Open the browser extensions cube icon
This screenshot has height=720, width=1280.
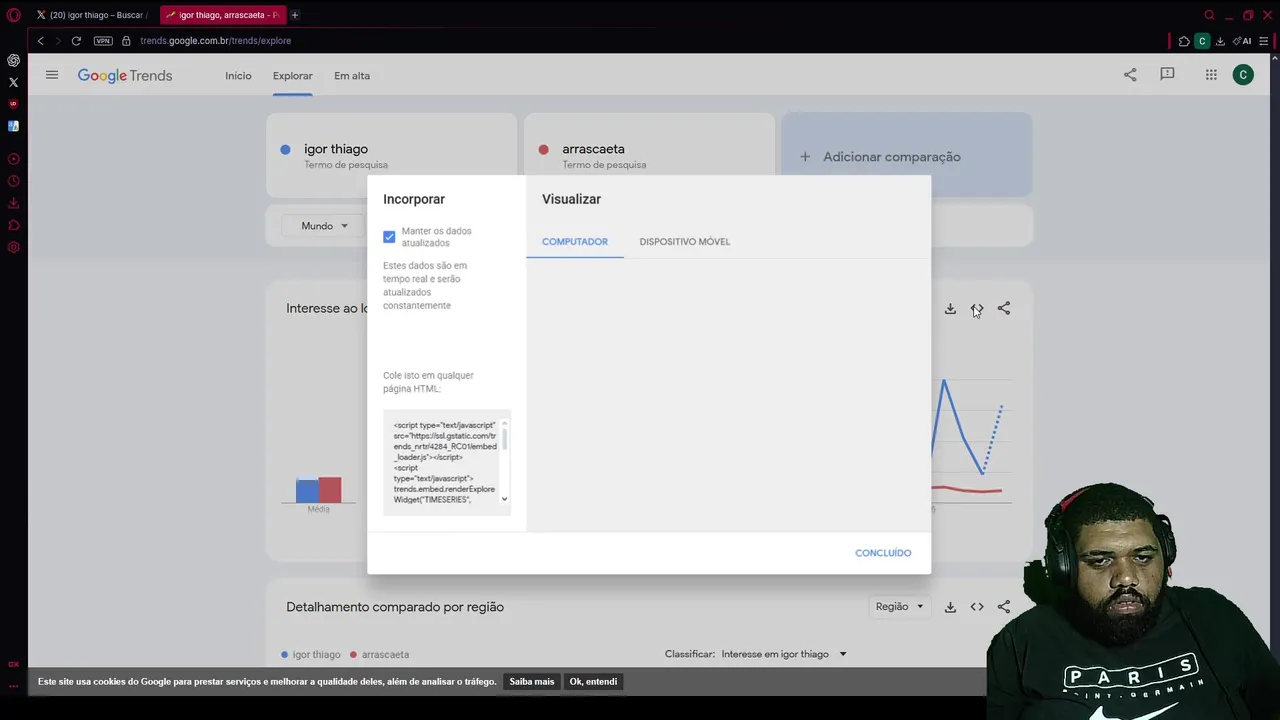click(1184, 41)
